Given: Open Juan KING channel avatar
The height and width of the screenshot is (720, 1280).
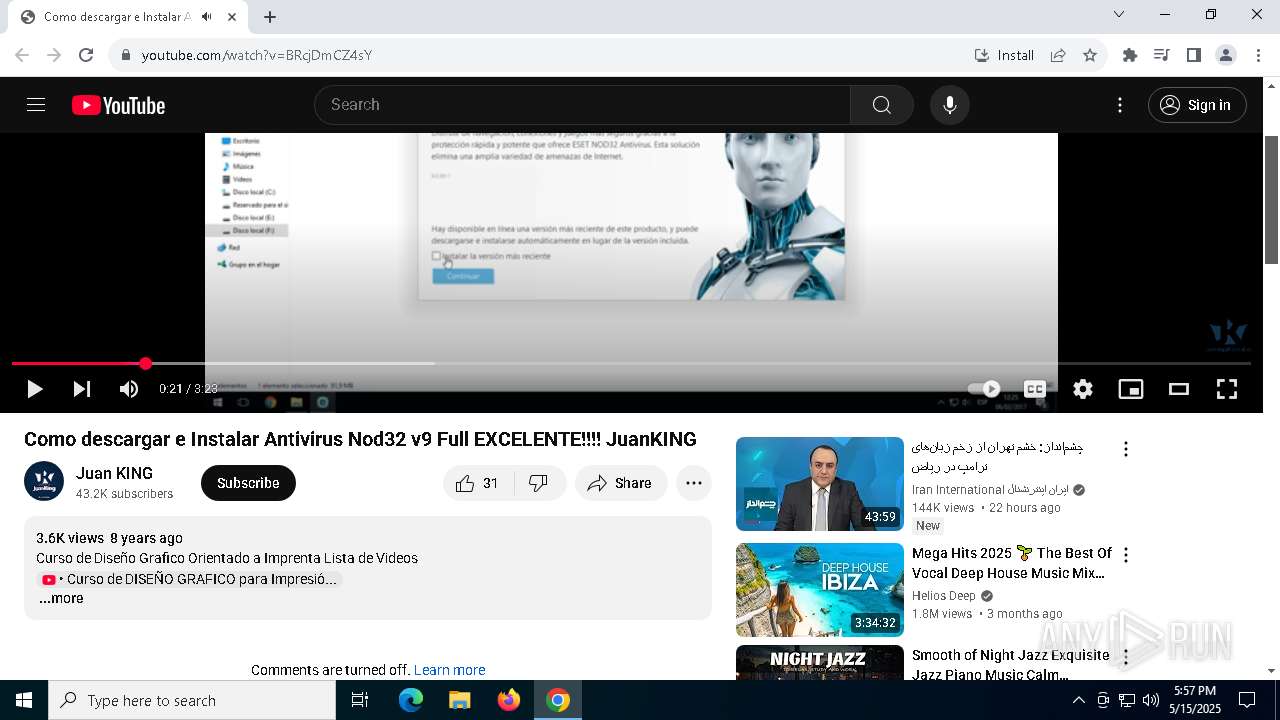Looking at the screenshot, I should click(44, 481).
